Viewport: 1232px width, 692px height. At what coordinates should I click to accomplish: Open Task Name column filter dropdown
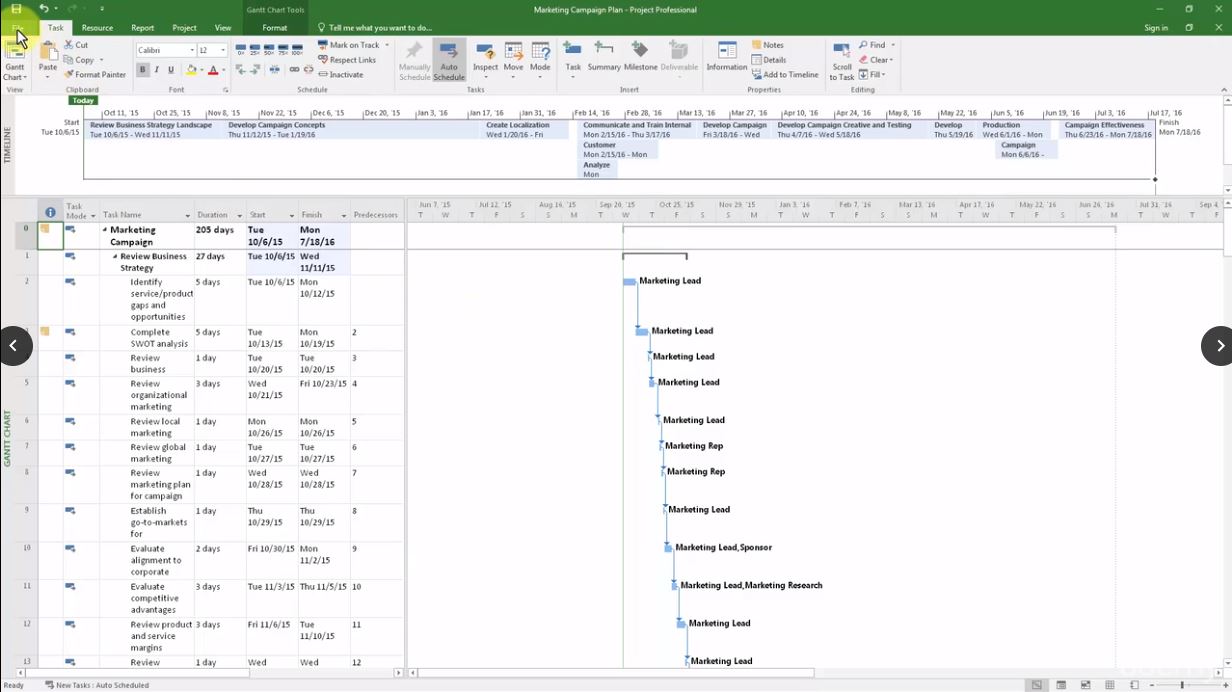click(187, 216)
